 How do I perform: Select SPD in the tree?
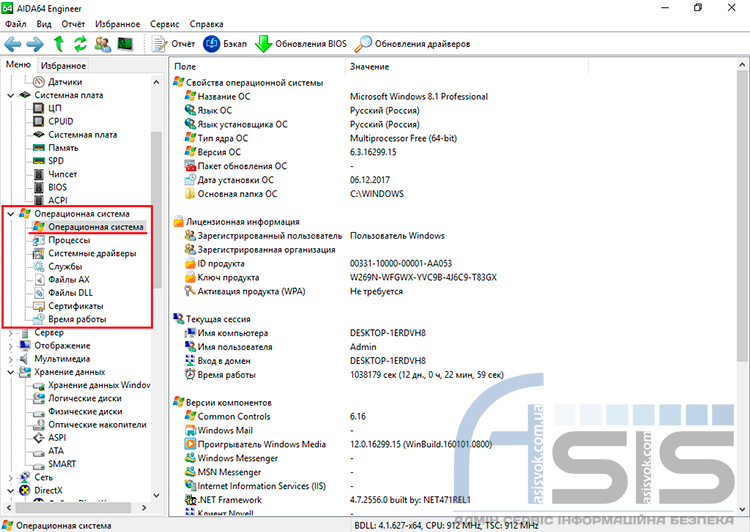click(55, 161)
